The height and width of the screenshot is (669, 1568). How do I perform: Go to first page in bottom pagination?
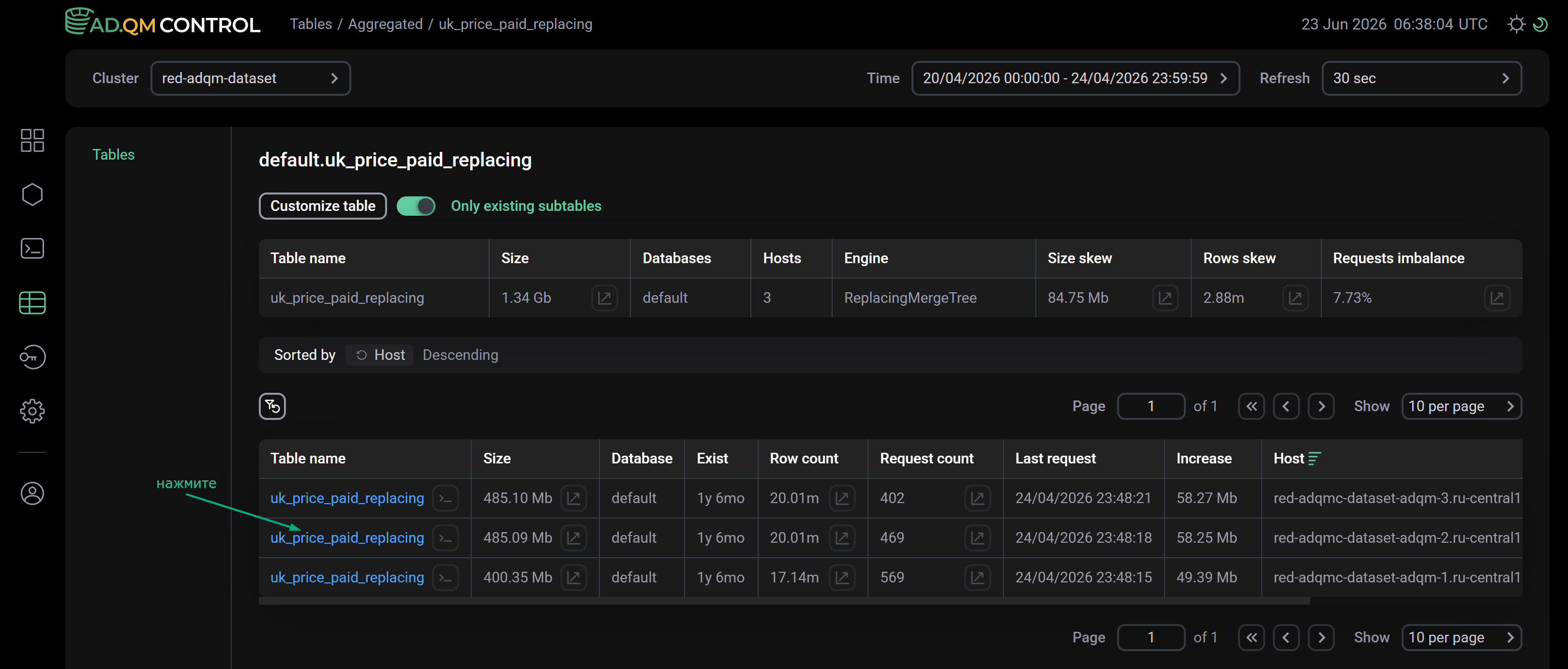pyautogui.click(x=1251, y=638)
